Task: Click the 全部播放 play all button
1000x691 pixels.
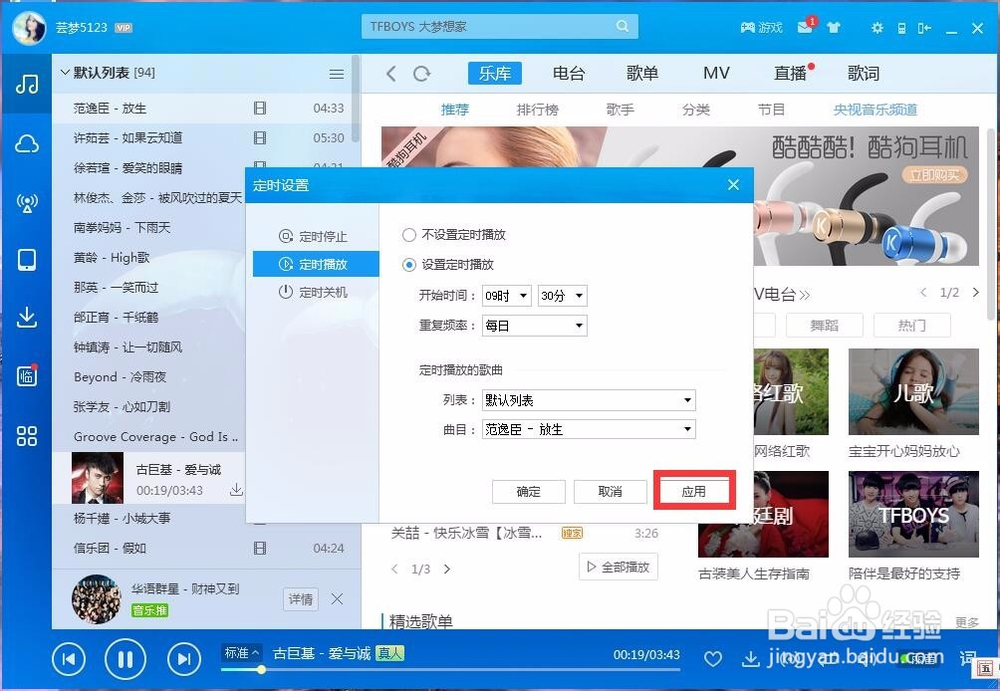Action: tap(617, 565)
